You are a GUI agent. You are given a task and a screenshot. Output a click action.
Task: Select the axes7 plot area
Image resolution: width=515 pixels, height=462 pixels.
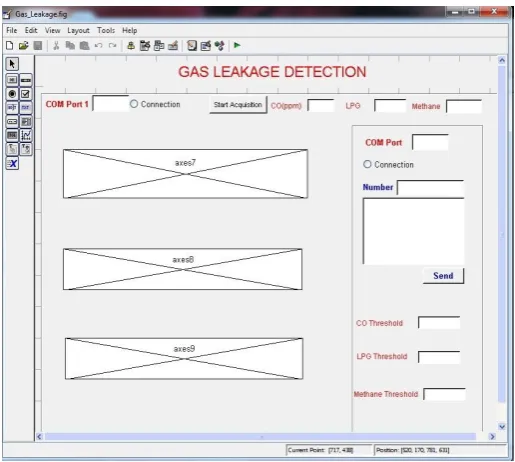[185, 174]
